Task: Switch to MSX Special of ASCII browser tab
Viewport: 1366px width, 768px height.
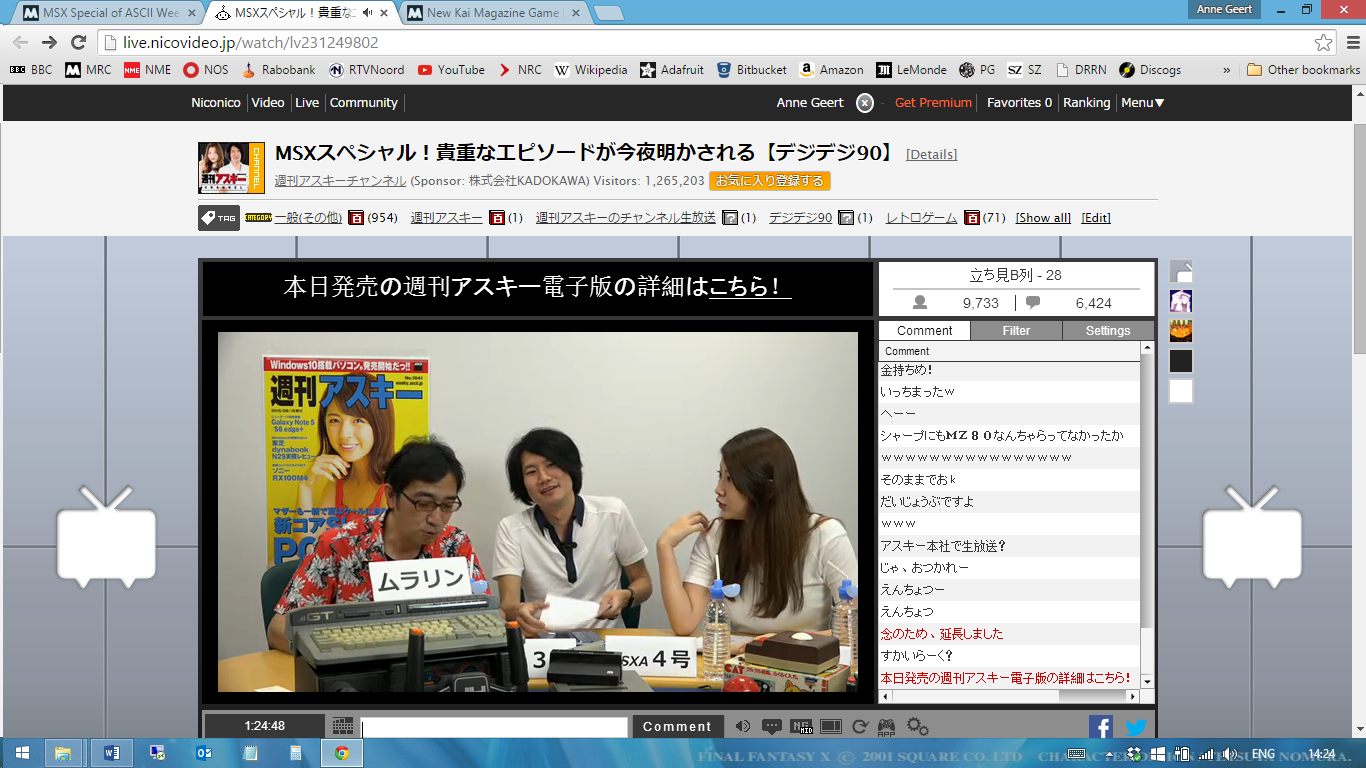Action: click(x=107, y=14)
